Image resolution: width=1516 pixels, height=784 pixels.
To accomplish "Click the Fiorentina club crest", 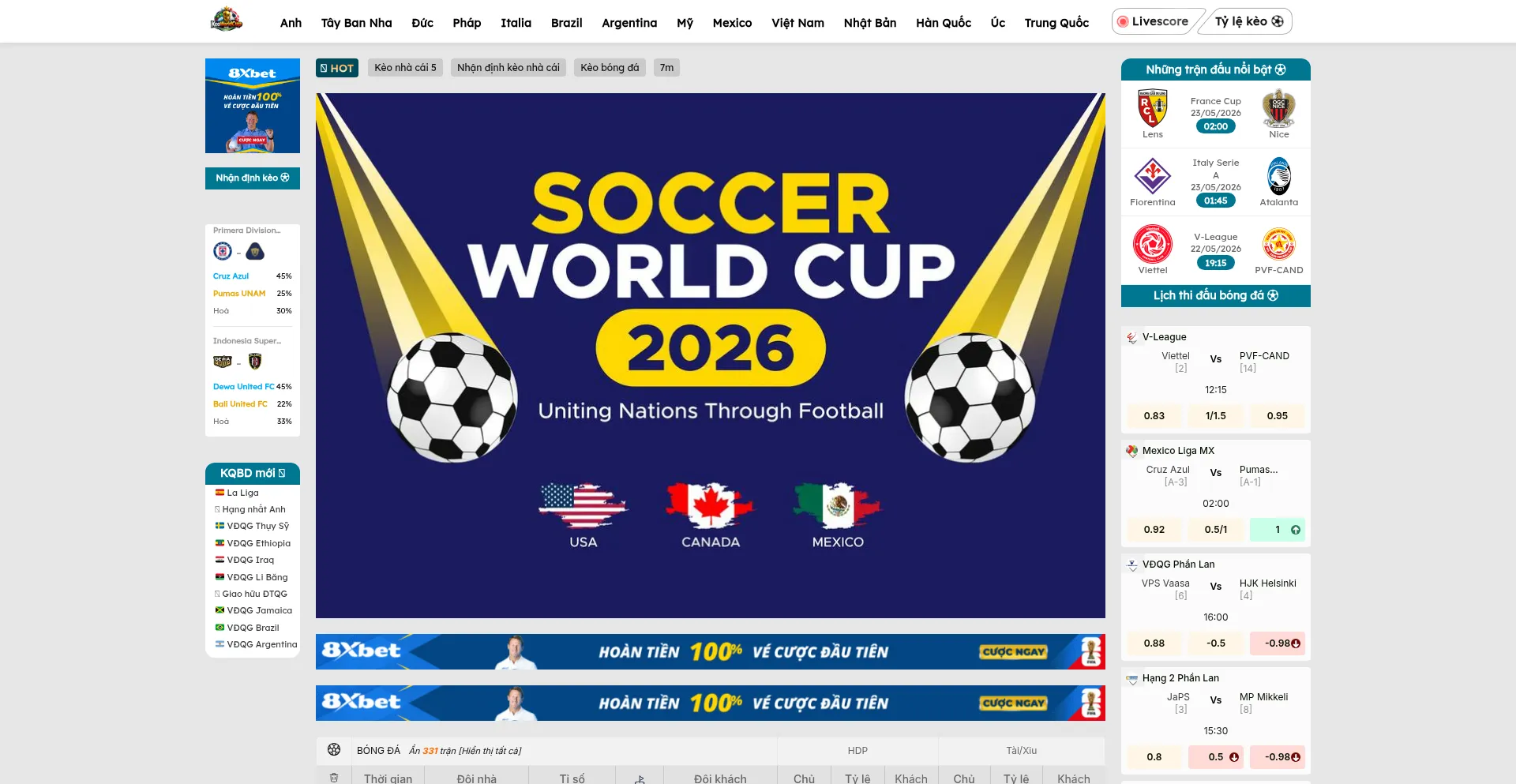I will coord(1153,176).
